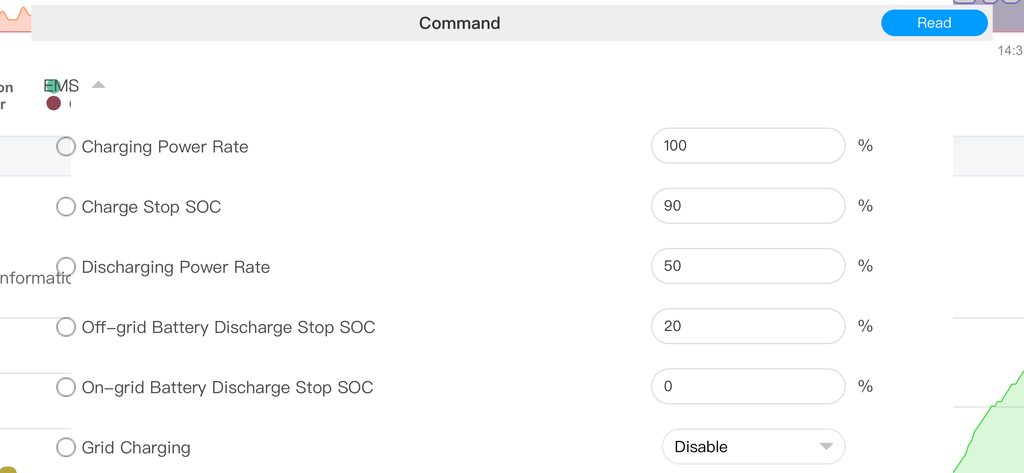Pick On-grid Battery Discharge Stop SOC radio
The image size is (1024, 473).
click(66, 387)
